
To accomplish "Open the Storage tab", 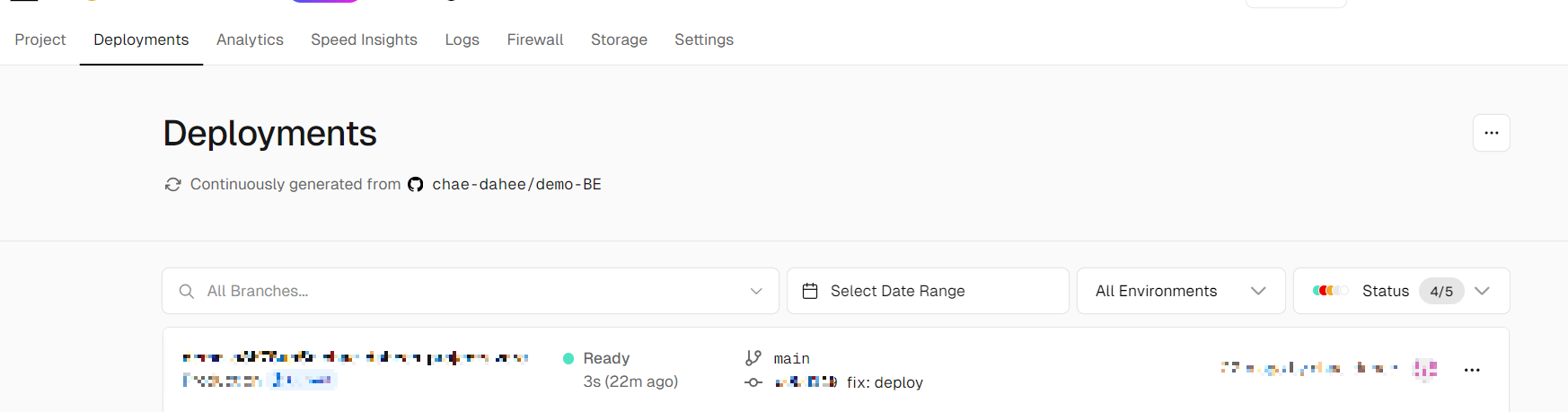I will click(x=619, y=39).
